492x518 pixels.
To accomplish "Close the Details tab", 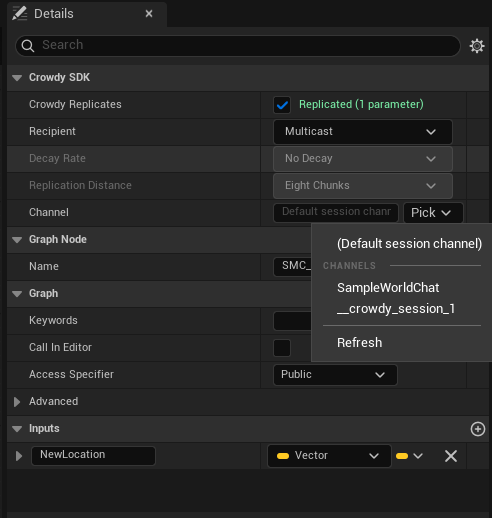I will coord(149,14).
